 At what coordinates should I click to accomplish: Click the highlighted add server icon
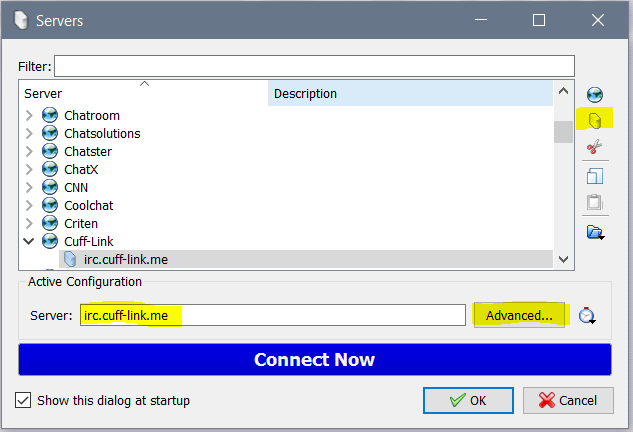point(595,120)
